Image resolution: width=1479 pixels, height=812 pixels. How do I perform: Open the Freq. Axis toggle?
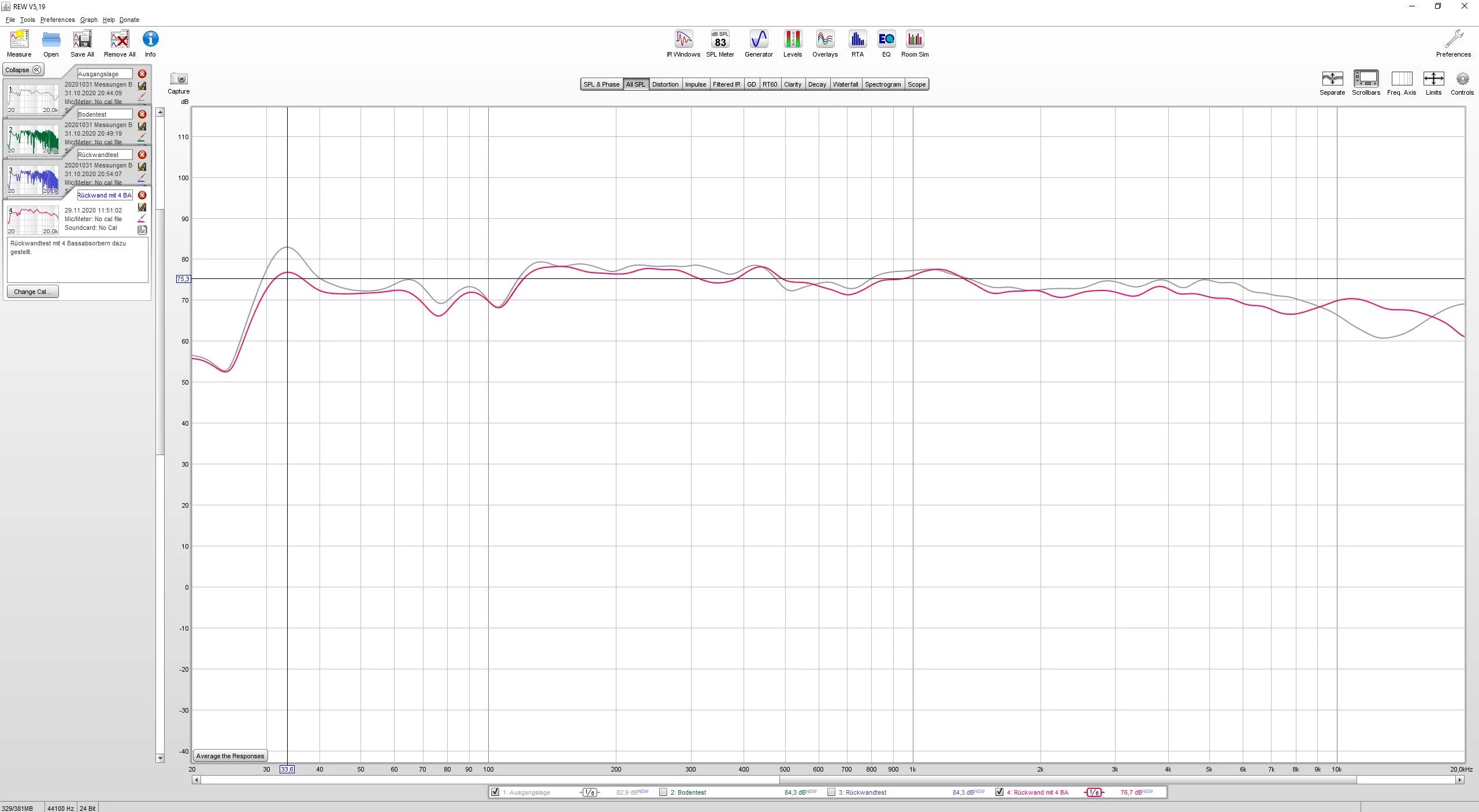coord(1402,83)
